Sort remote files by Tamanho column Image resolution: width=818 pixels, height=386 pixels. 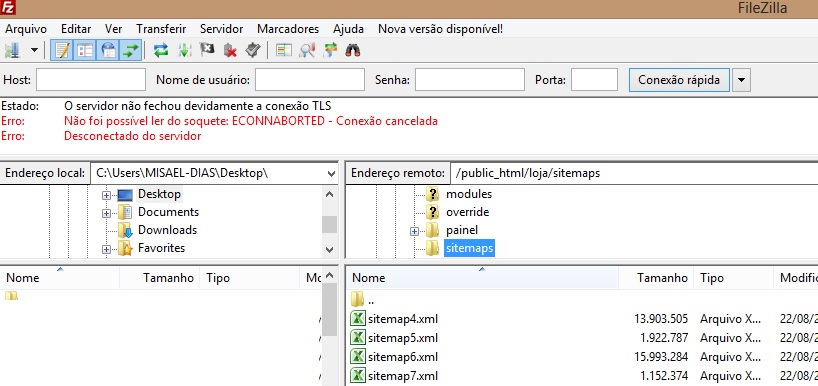pyautogui.click(x=656, y=278)
